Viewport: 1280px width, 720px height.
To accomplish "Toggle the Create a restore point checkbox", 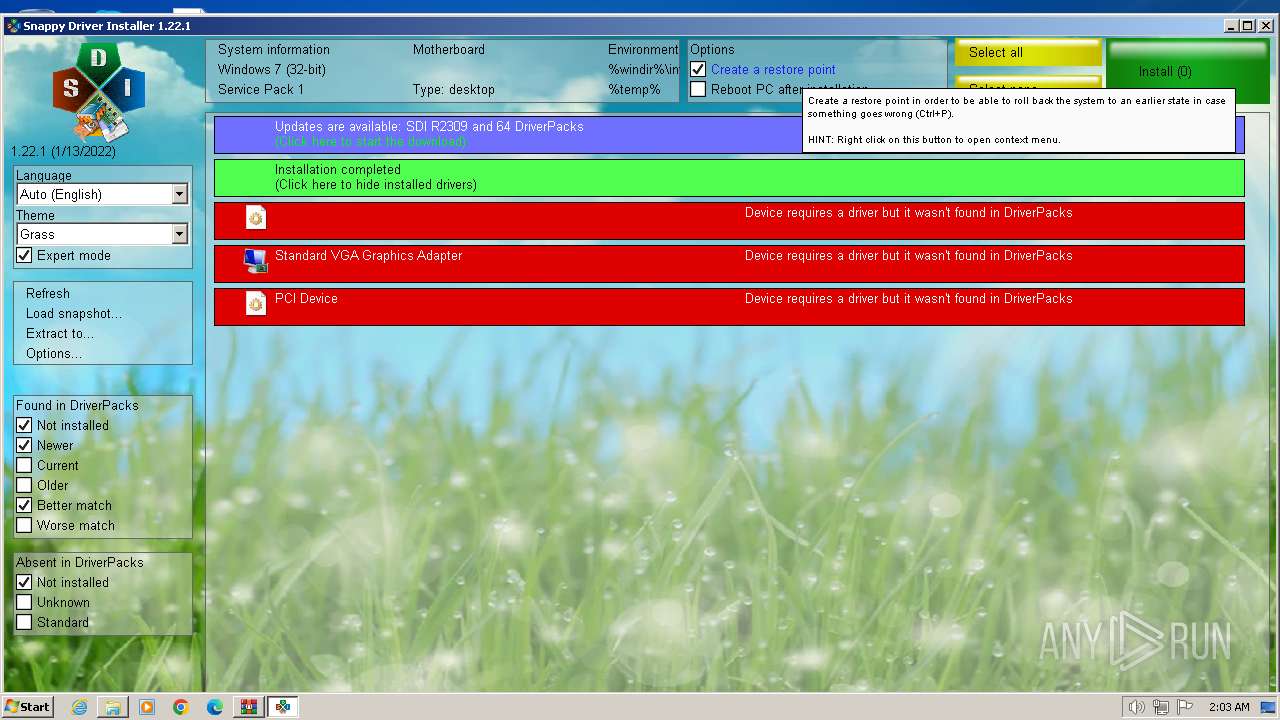I will (x=698, y=70).
